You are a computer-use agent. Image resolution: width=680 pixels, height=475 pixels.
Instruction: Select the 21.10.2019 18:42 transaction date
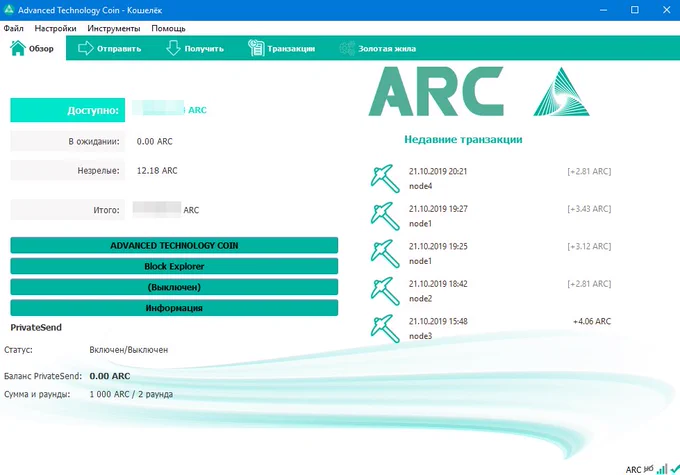click(438, 284)
